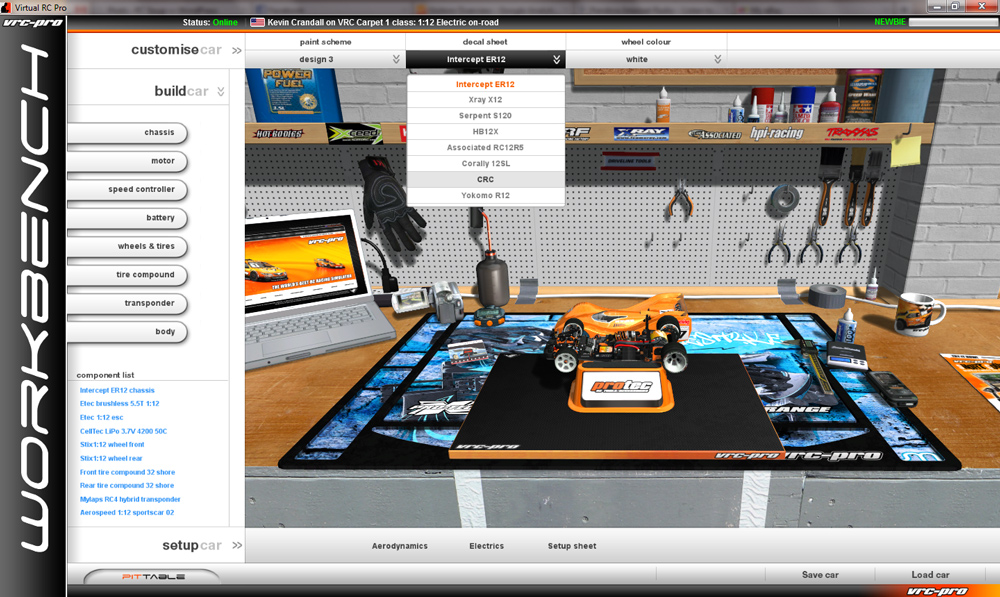Image resolution: width=1000 pixels, height=597 pixels.
Task: Click Mylaps RC4 hybrid transponder link
Action: [130, 499]
